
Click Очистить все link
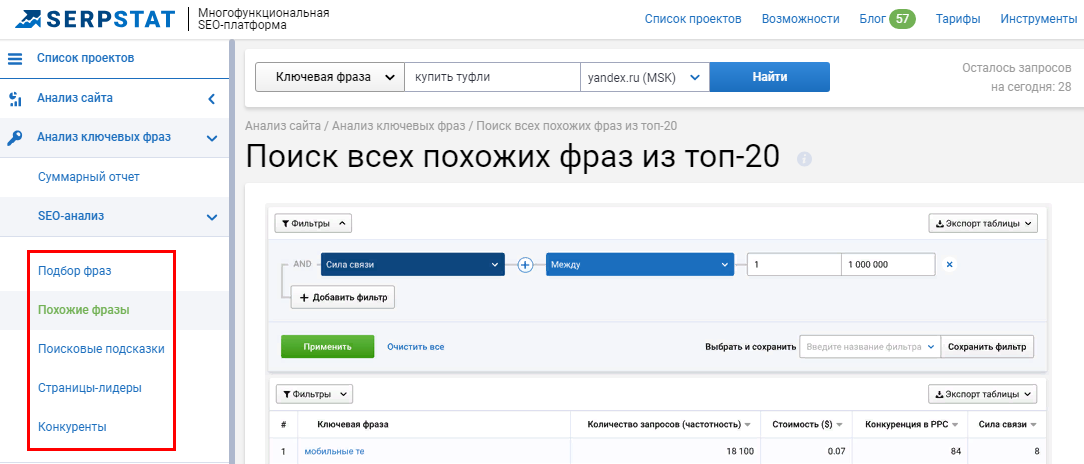coord(415,346)
